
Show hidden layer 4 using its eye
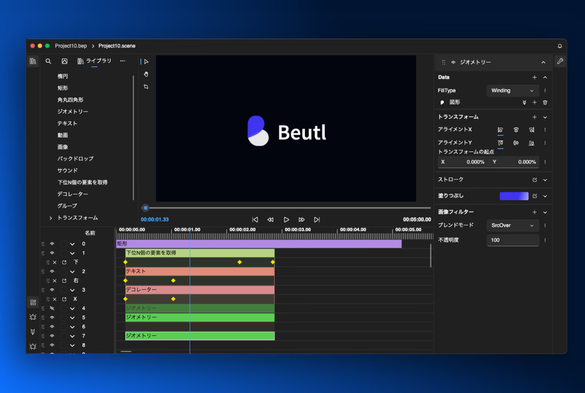coord(52,308)
